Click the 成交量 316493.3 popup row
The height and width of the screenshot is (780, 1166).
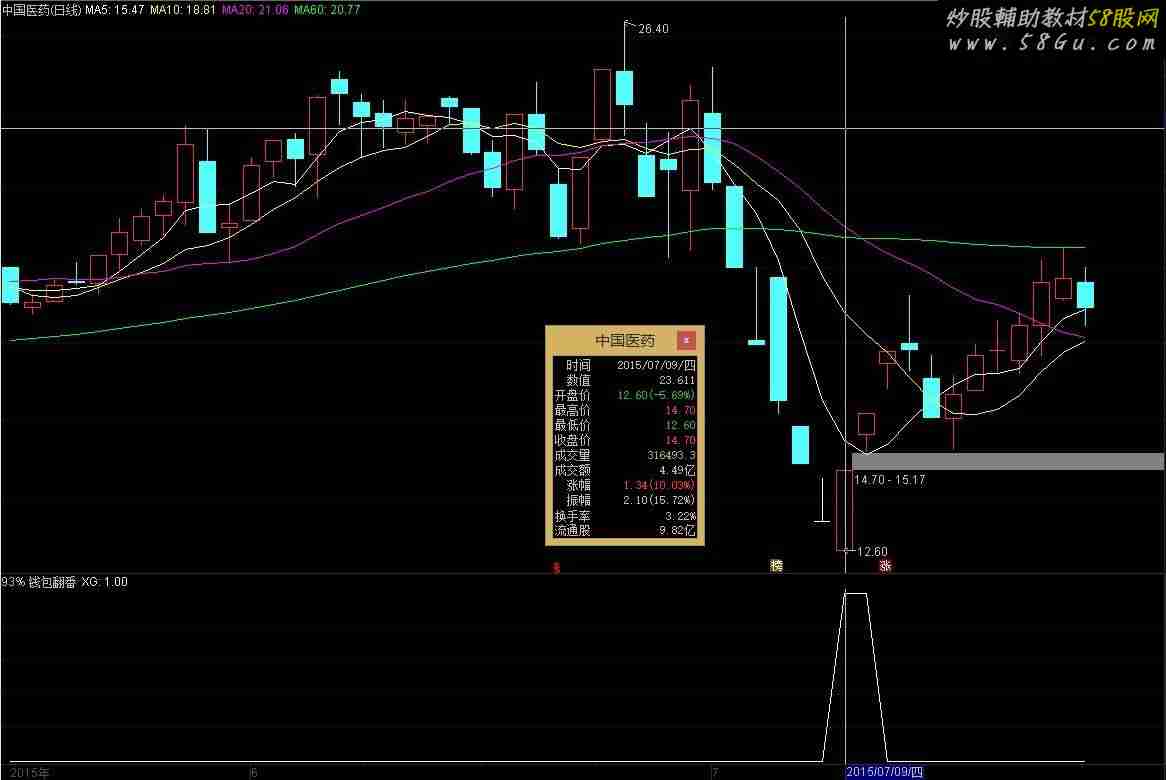[625, 455]
